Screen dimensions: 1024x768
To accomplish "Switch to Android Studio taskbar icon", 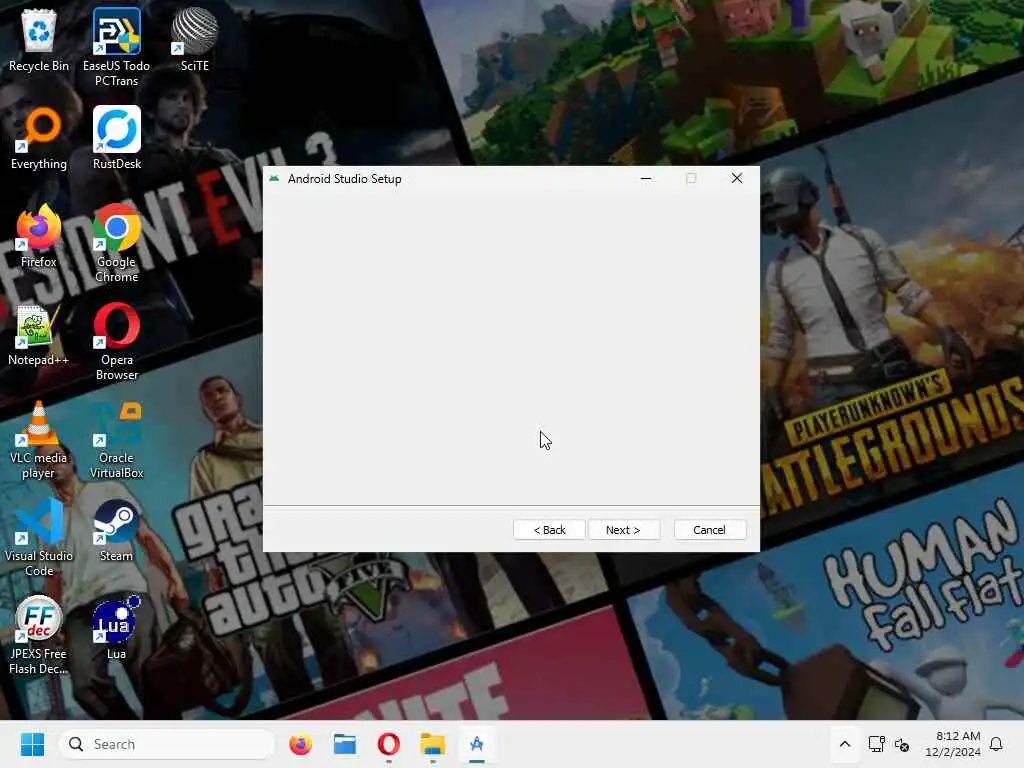I will tap(477, 744).
